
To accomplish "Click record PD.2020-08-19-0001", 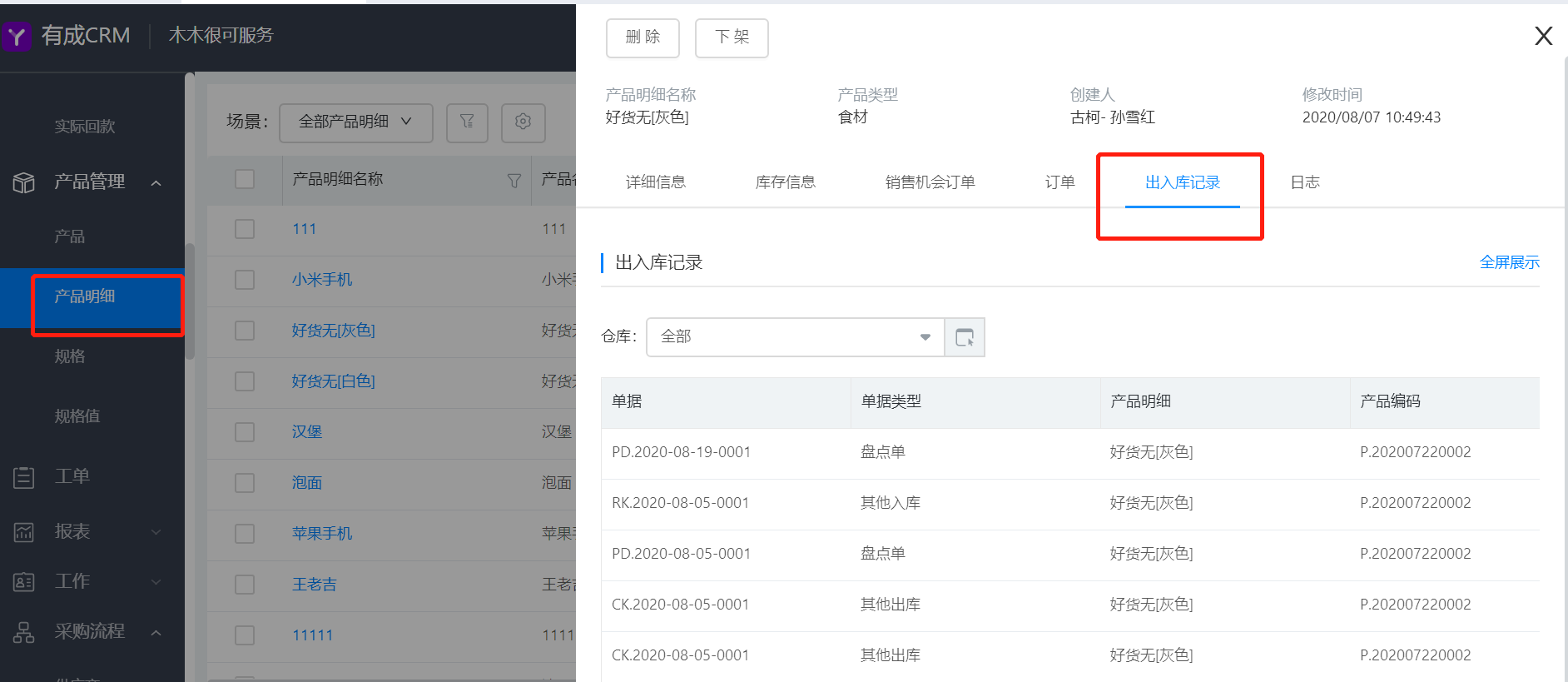I will (681, 452).
